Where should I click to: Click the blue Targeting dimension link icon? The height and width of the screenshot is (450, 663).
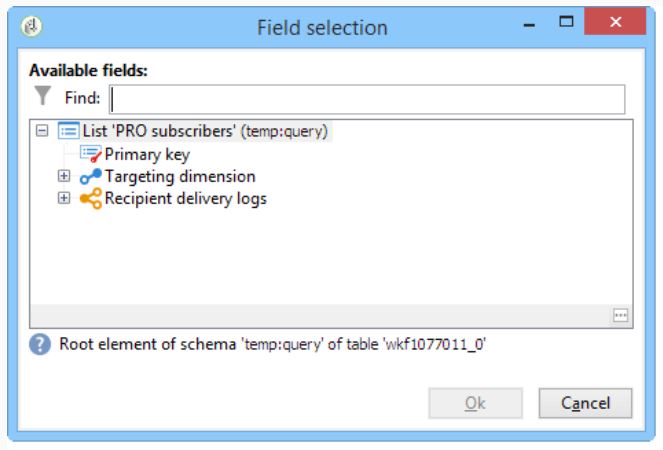point(90,176)
